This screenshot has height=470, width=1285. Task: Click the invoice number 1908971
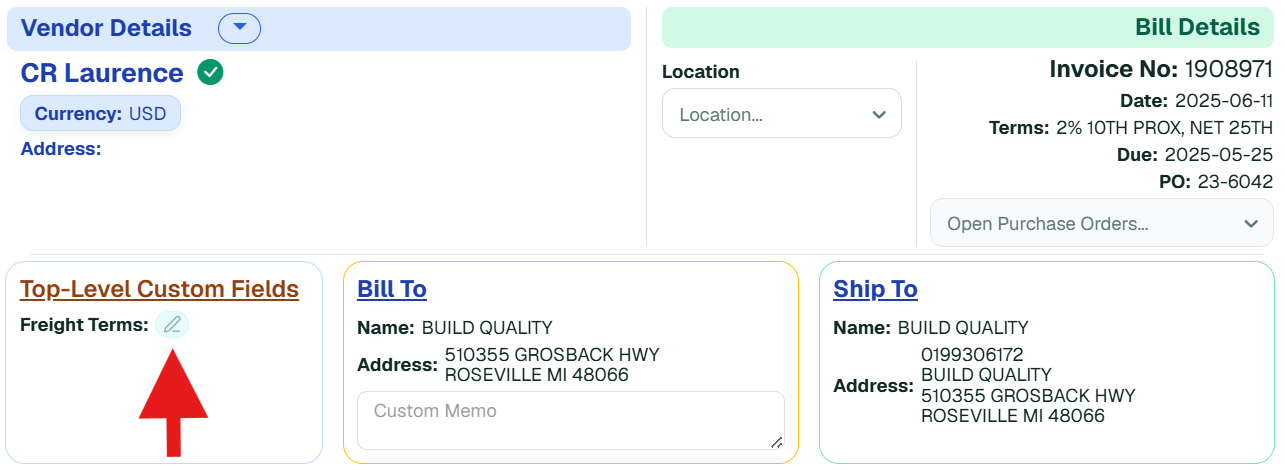(x=1229, y=69)
